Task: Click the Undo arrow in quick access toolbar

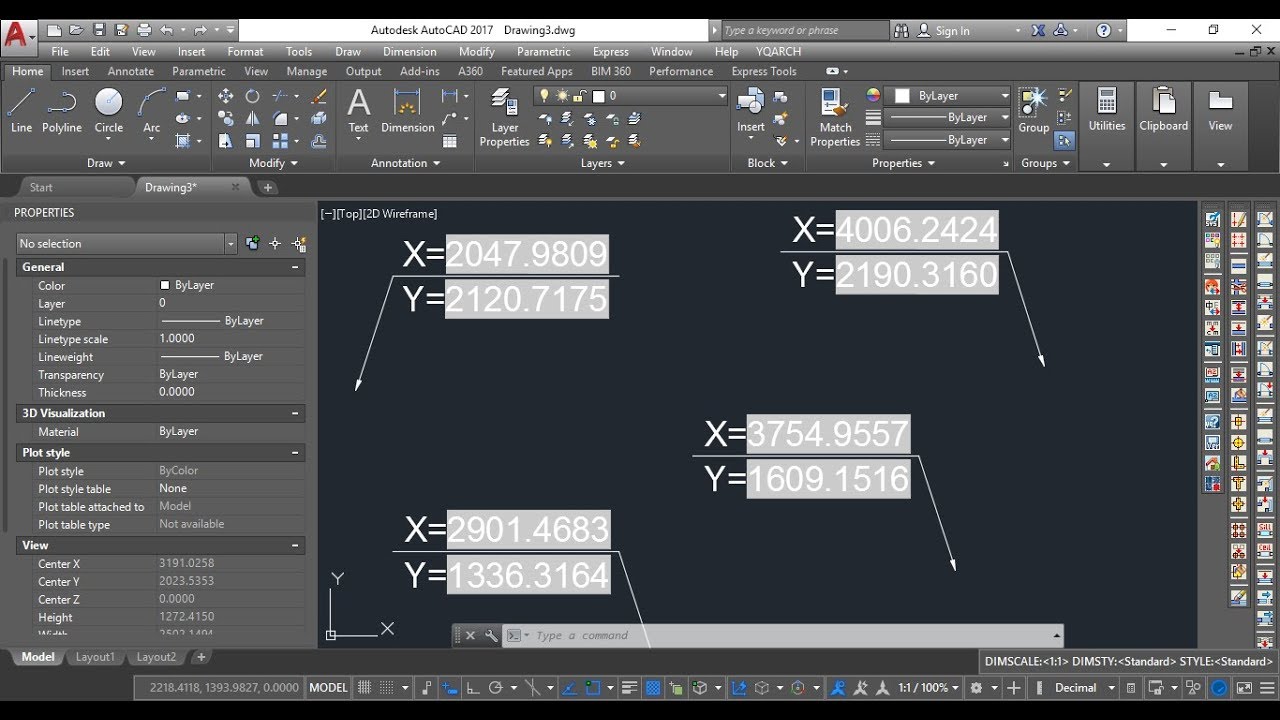Action: (x=166, y=31)
